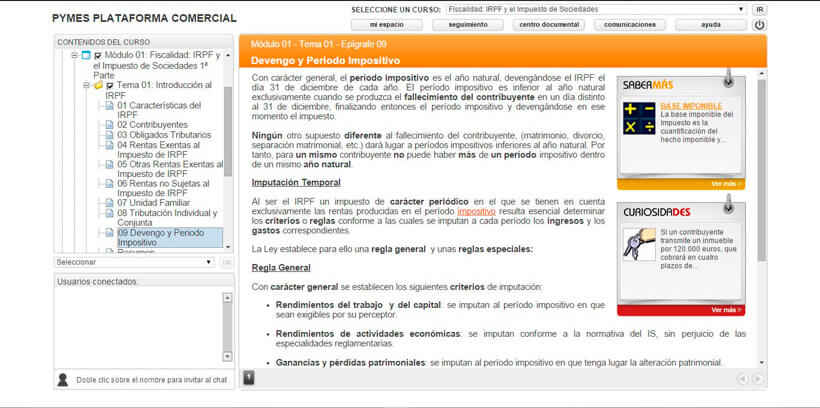Click the page icon beside 01 Características del IRPF
Screen dimensions: 820x408
(x=109, y=105)
